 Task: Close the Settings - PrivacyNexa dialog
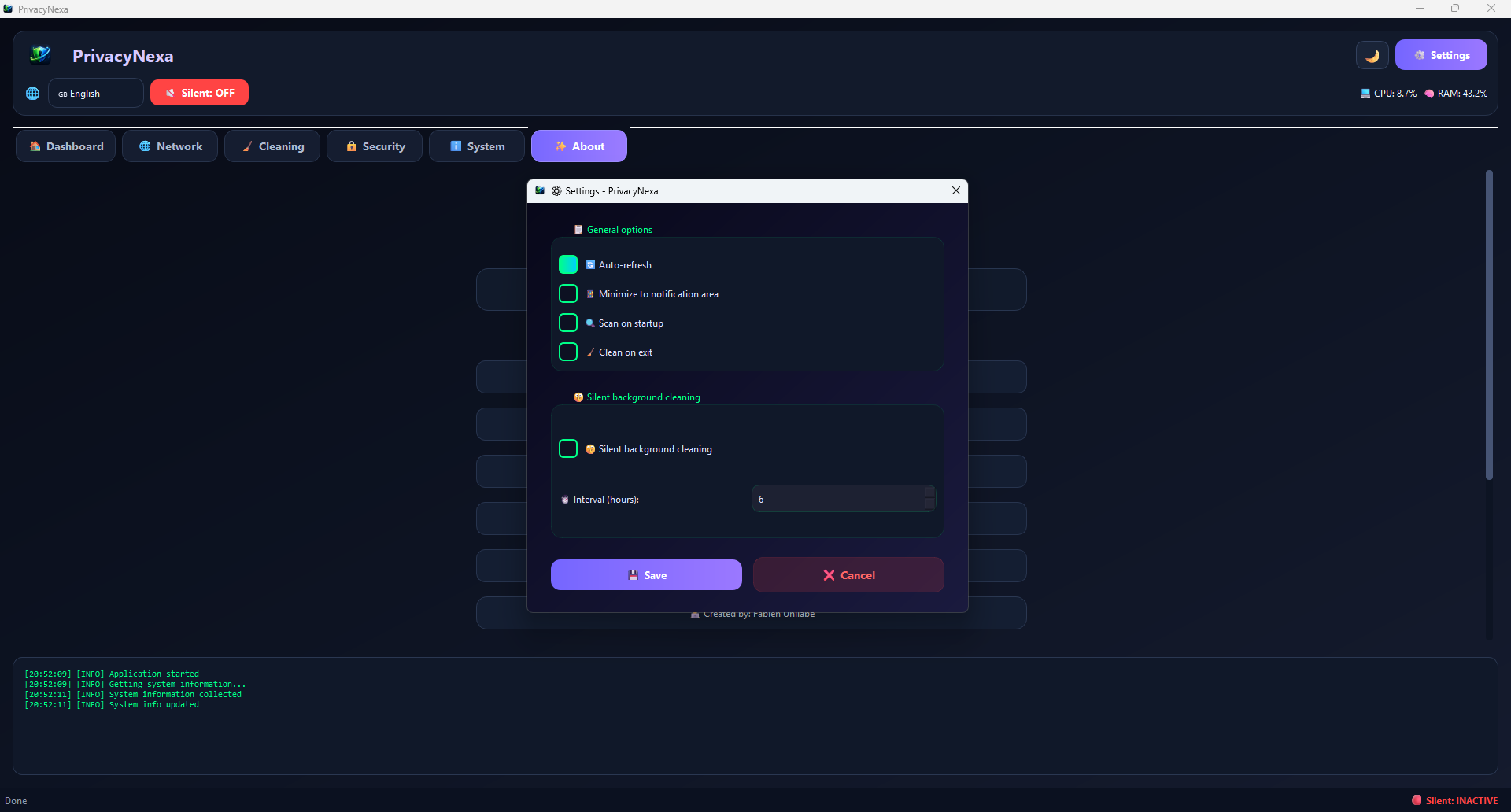tap(956, 190)
